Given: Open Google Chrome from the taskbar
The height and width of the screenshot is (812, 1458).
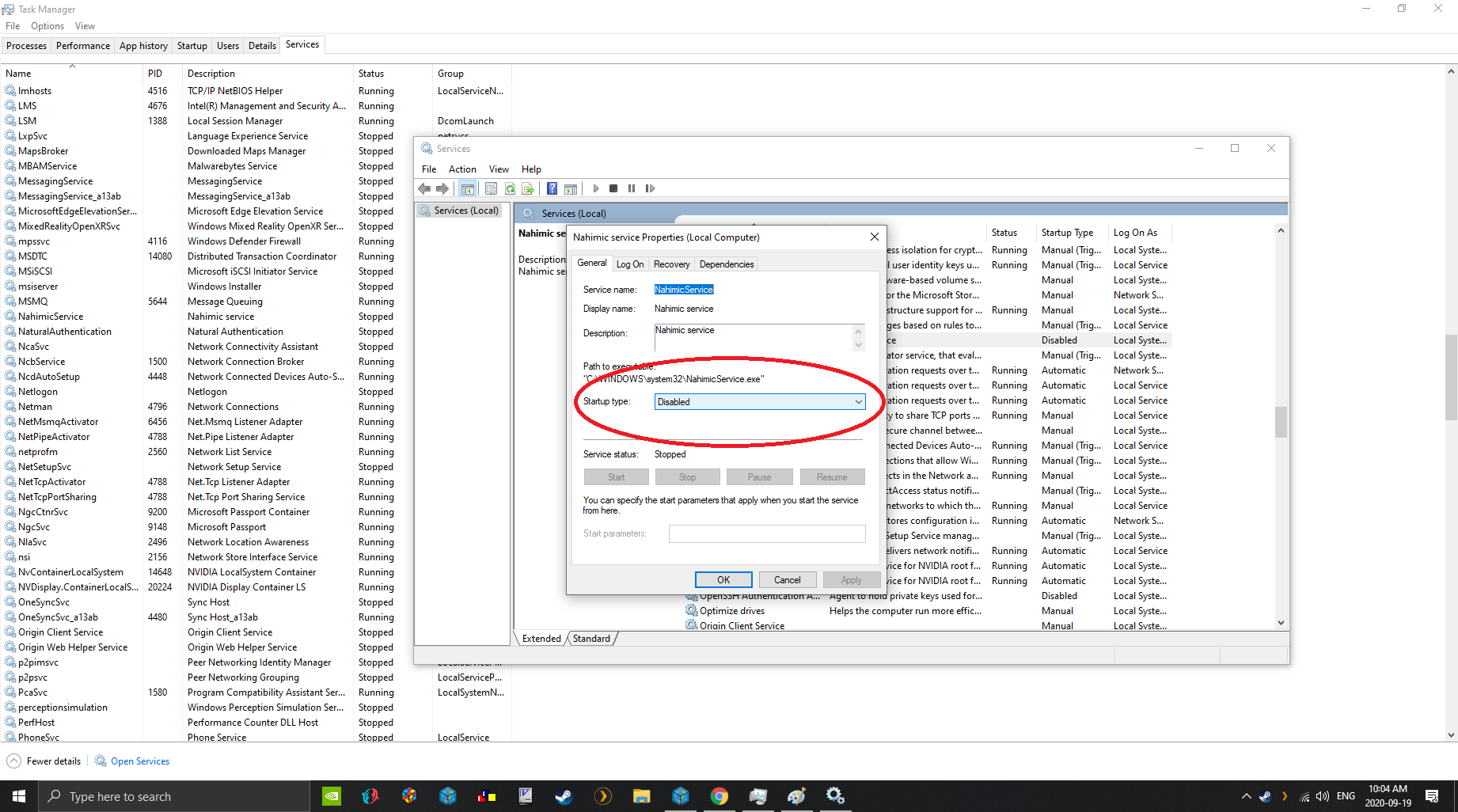Looking at the screenshot, I should pos(719,796).
